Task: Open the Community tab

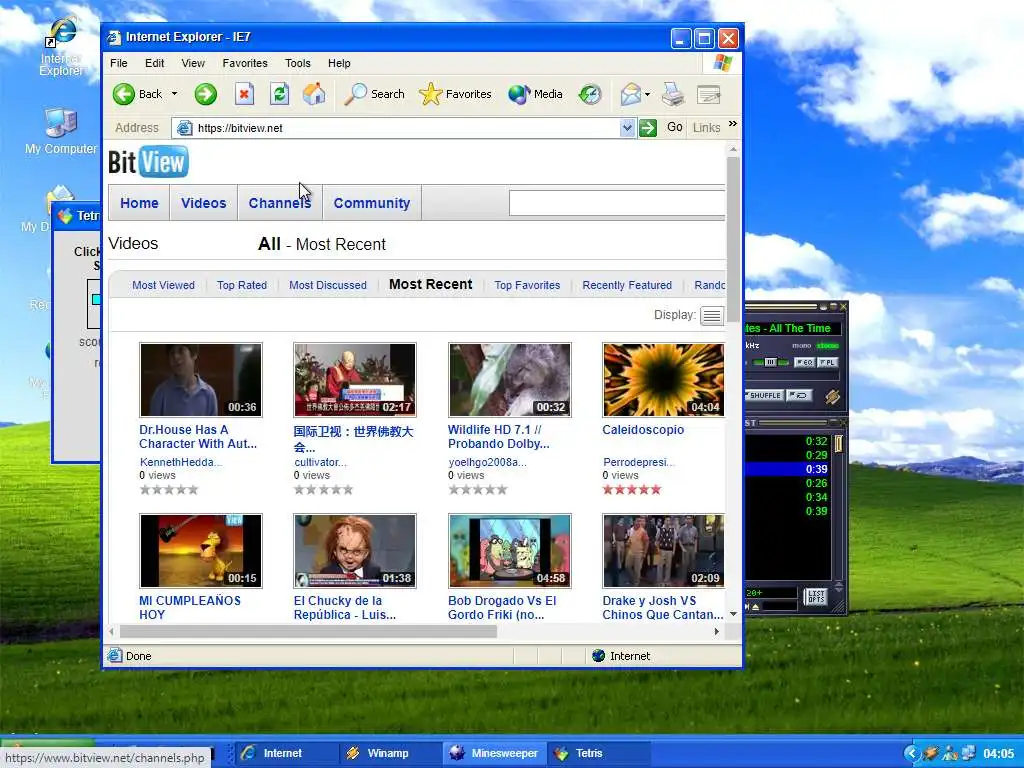Action: click(x=372, y=203)
